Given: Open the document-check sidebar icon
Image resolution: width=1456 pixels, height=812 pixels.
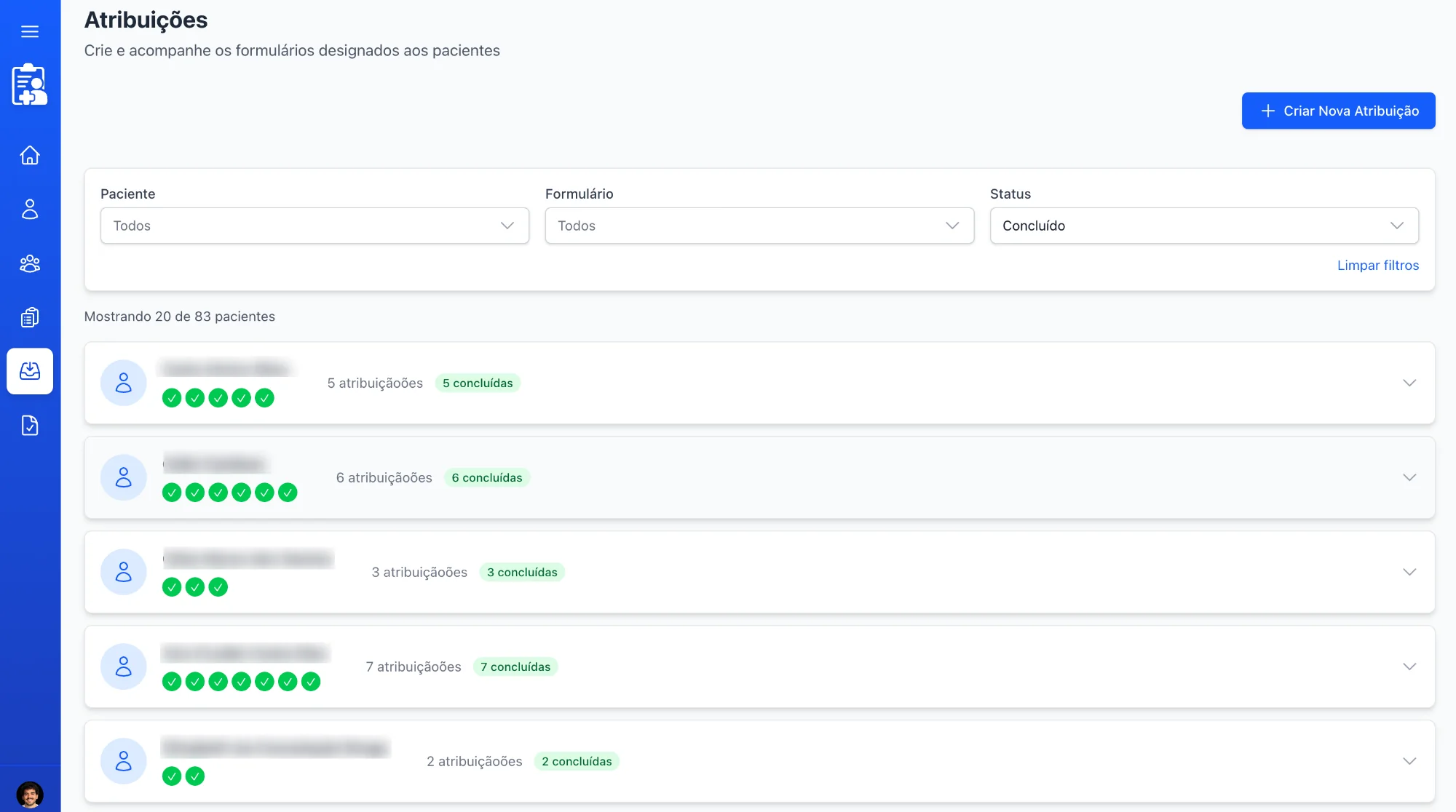Looking at the screenshot, I should 30,425.
